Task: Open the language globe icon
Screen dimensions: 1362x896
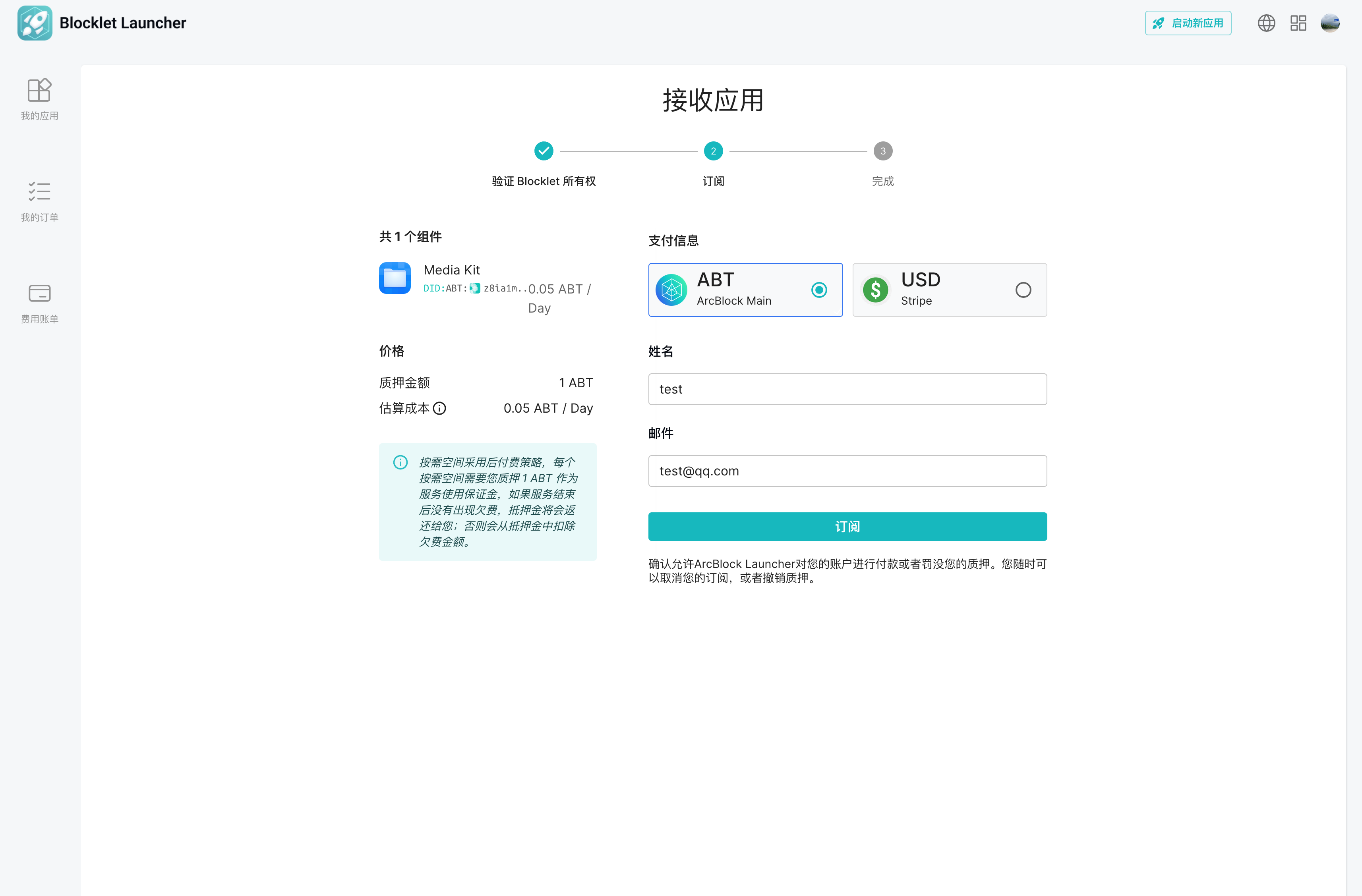Action: tap(1266, 23)
